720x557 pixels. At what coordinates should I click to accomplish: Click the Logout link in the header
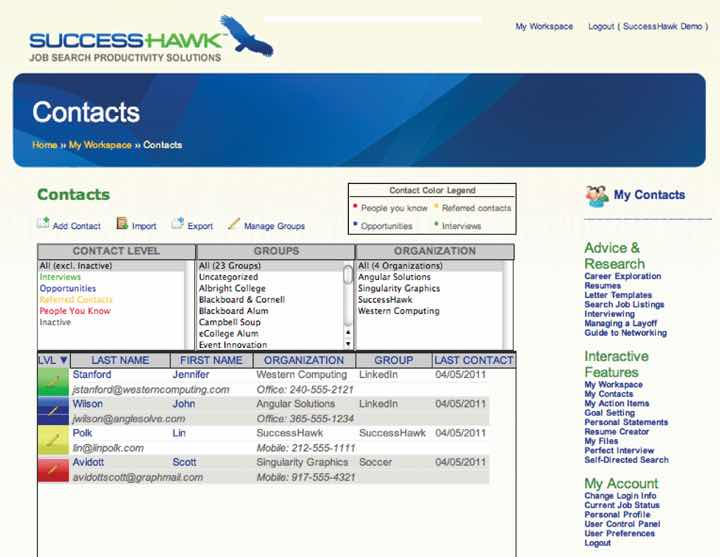pyautogui.click(x=601, y=27)
